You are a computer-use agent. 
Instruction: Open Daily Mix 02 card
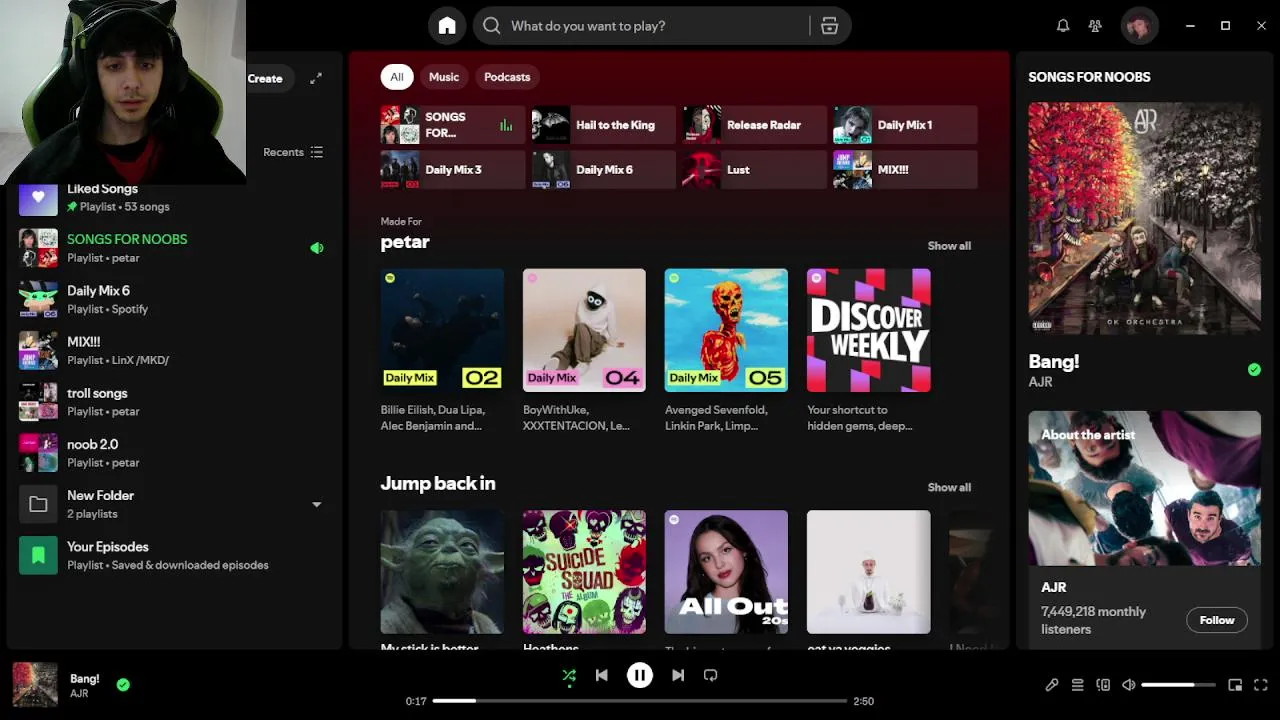click(442, 330)
